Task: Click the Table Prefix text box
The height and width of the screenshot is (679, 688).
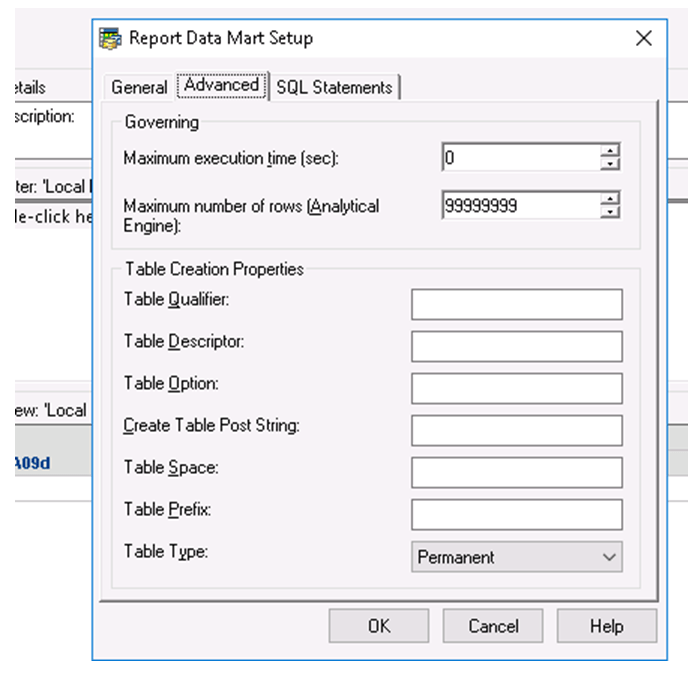Action: (x=517, y=514)
